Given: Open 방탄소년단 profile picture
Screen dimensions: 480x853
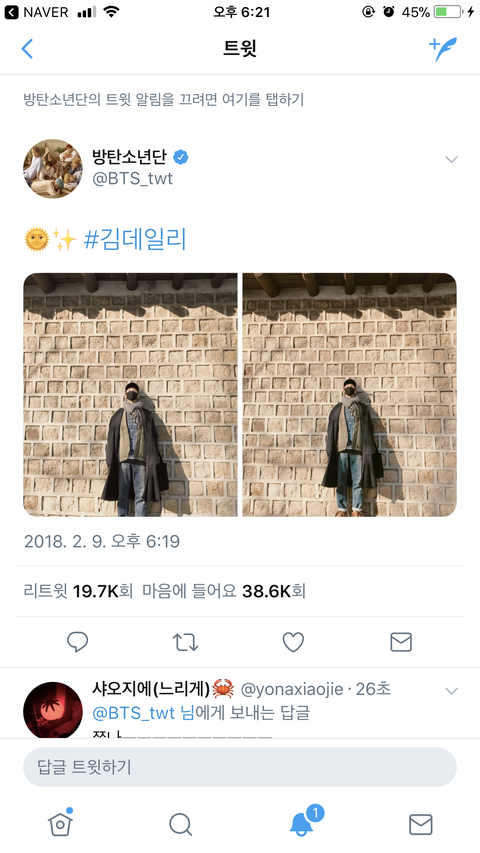Looking at the screenshot, I should (53, 169).
